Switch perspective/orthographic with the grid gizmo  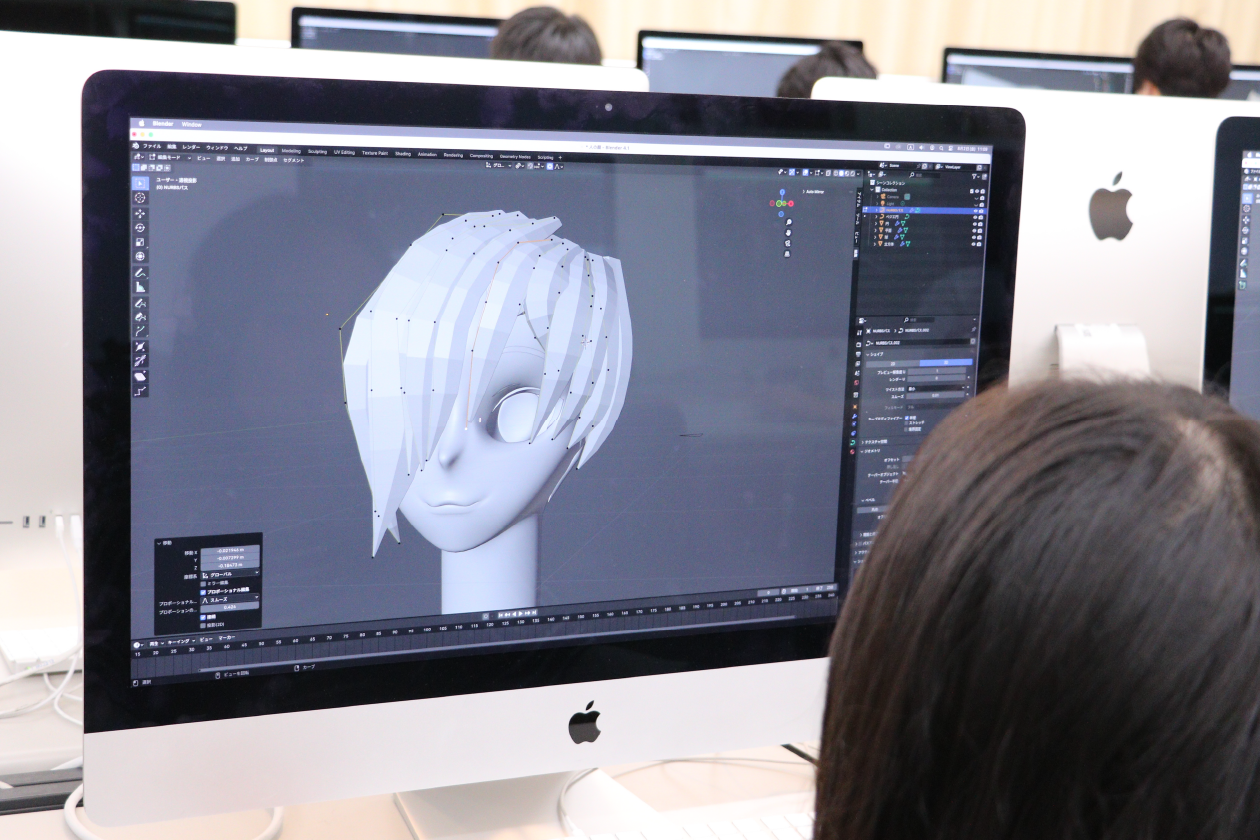coord(787,254)
